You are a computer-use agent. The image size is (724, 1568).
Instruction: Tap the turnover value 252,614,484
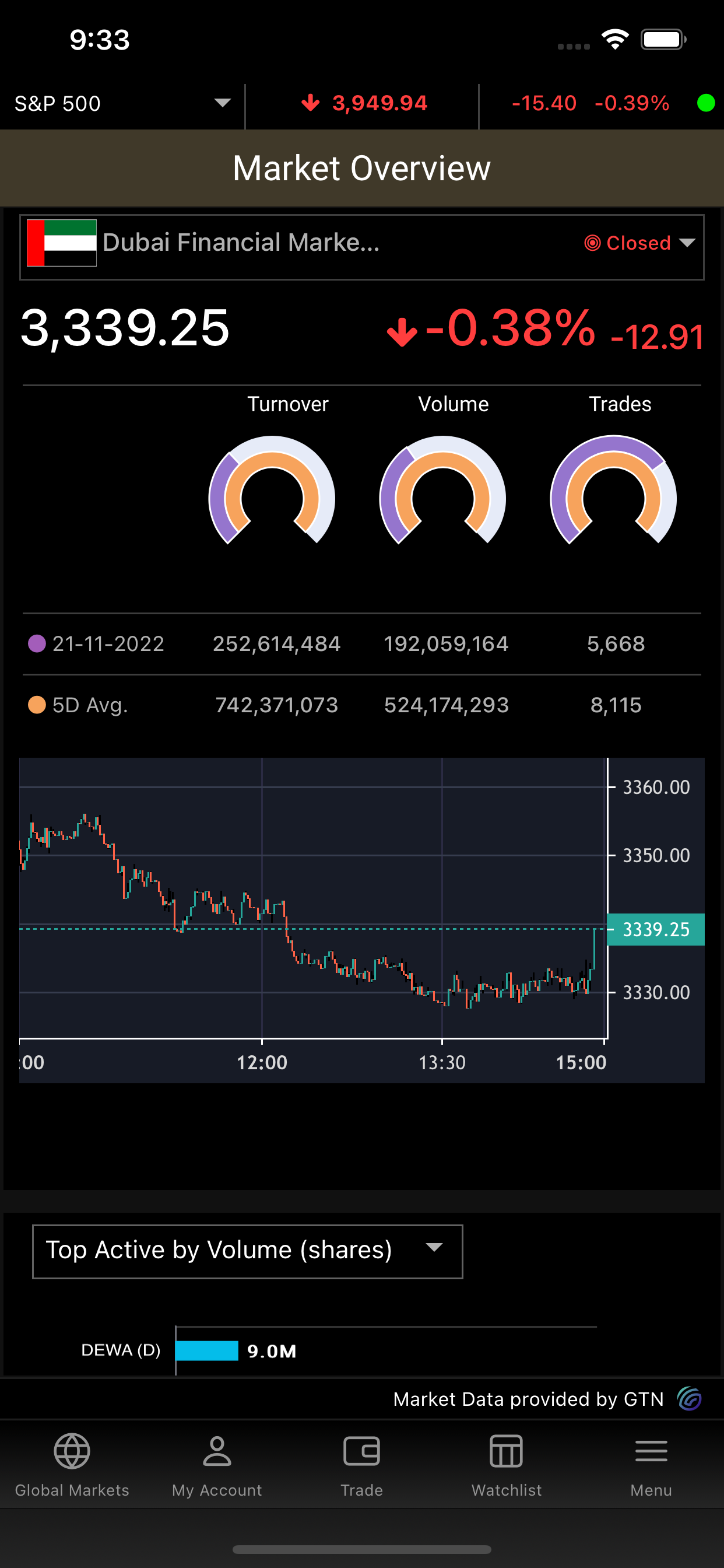point(277,644)
